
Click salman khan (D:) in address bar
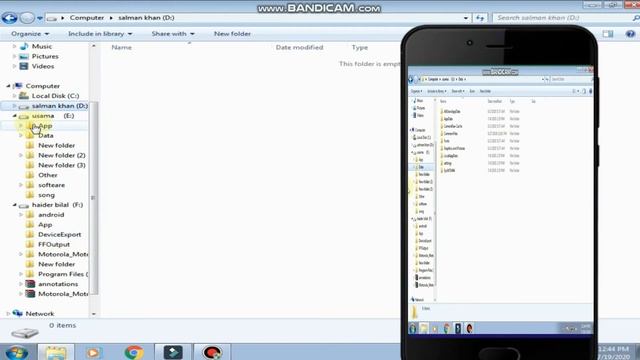click(146, 18)
